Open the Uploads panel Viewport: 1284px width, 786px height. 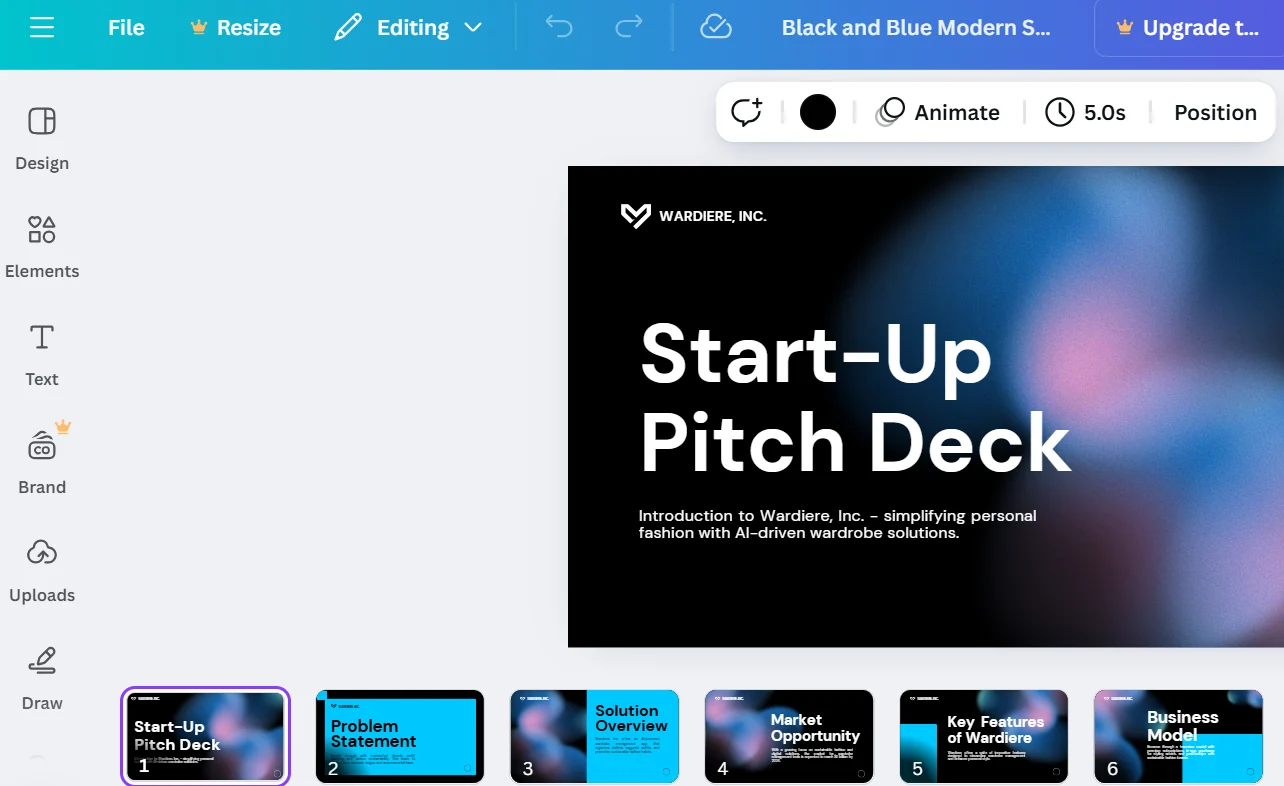pos(42,569)
